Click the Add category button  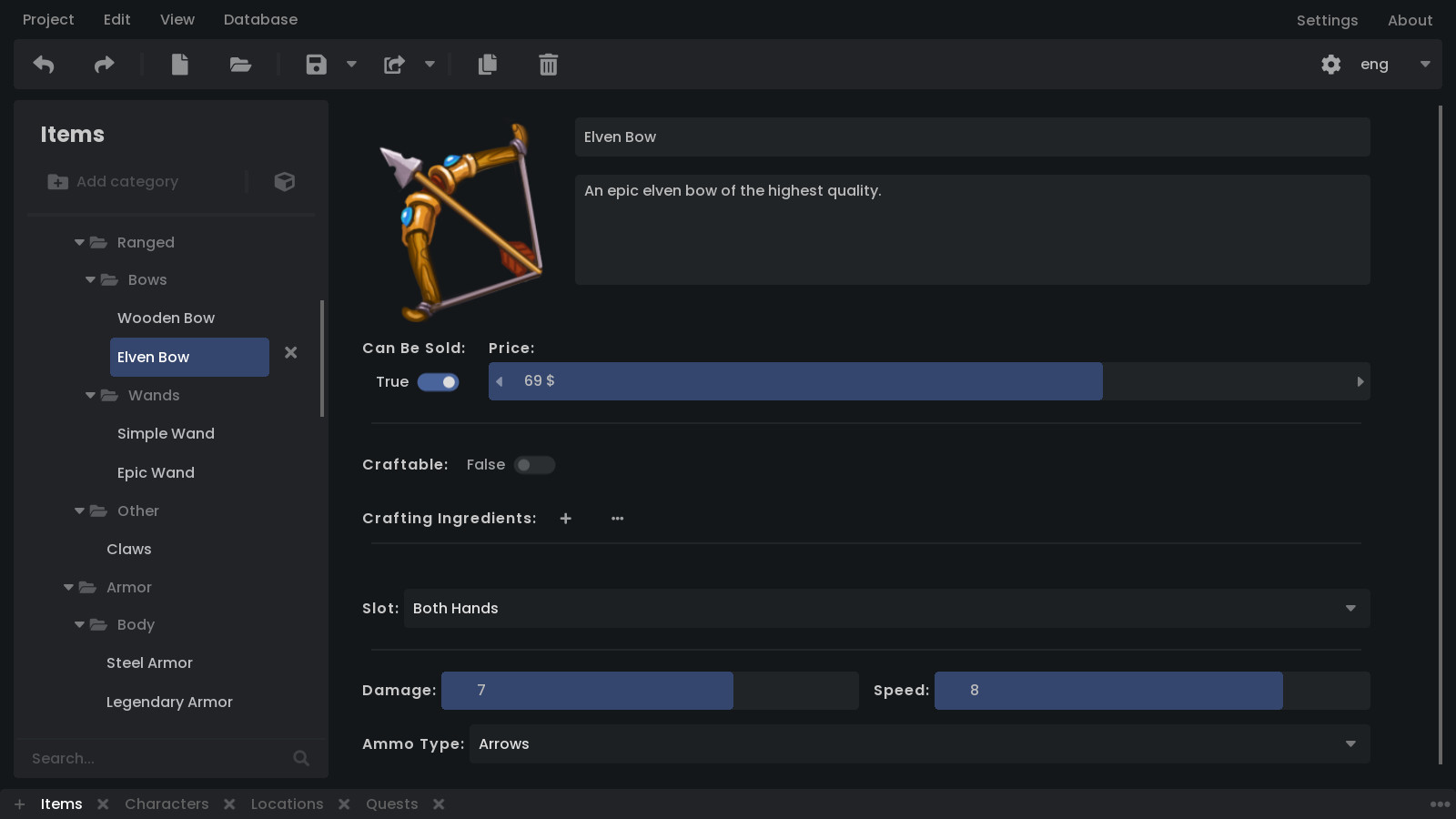(113, 181)
